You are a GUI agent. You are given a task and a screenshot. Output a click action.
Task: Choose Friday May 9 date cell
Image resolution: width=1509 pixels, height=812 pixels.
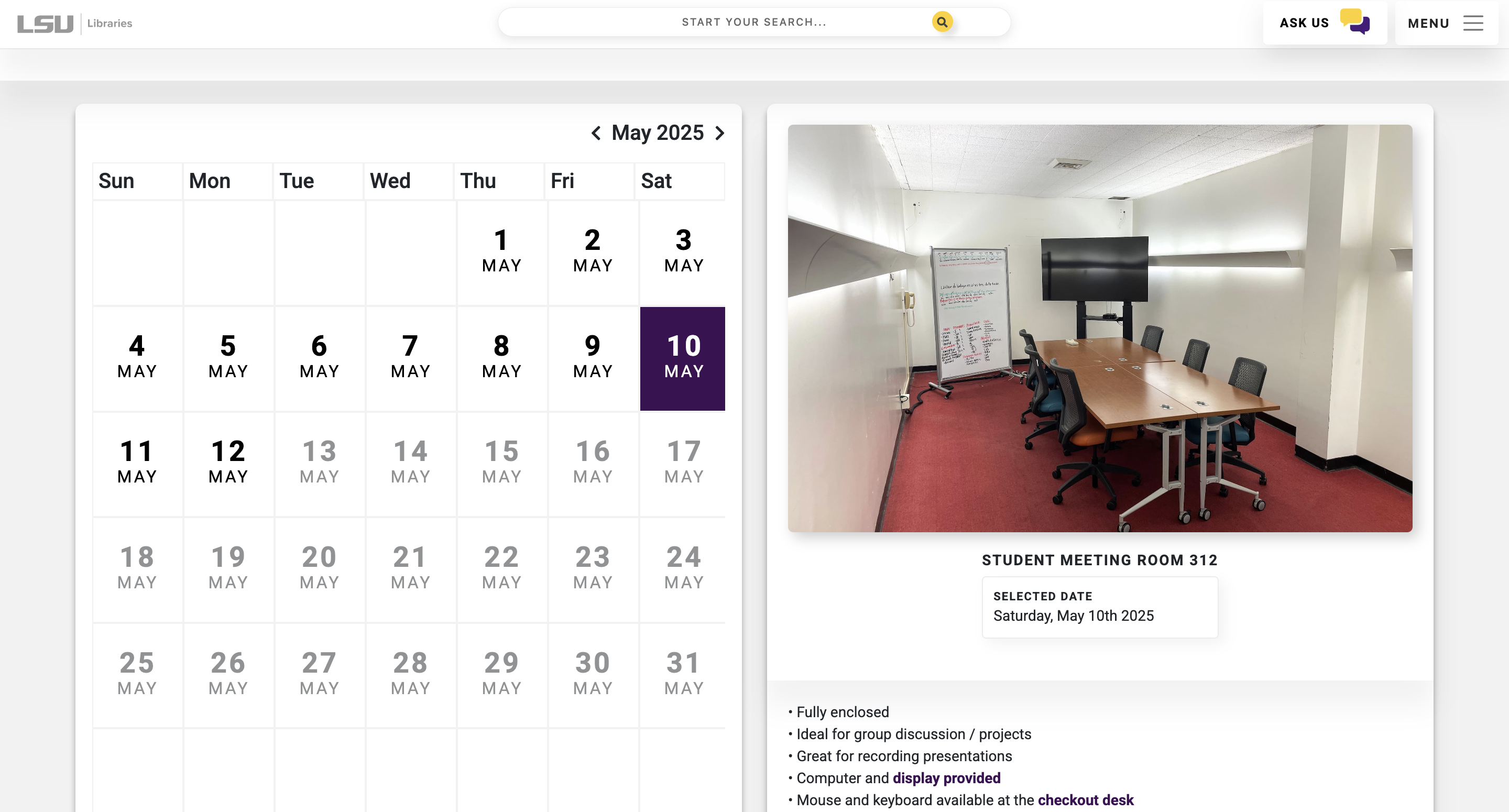tap(592, 357)
